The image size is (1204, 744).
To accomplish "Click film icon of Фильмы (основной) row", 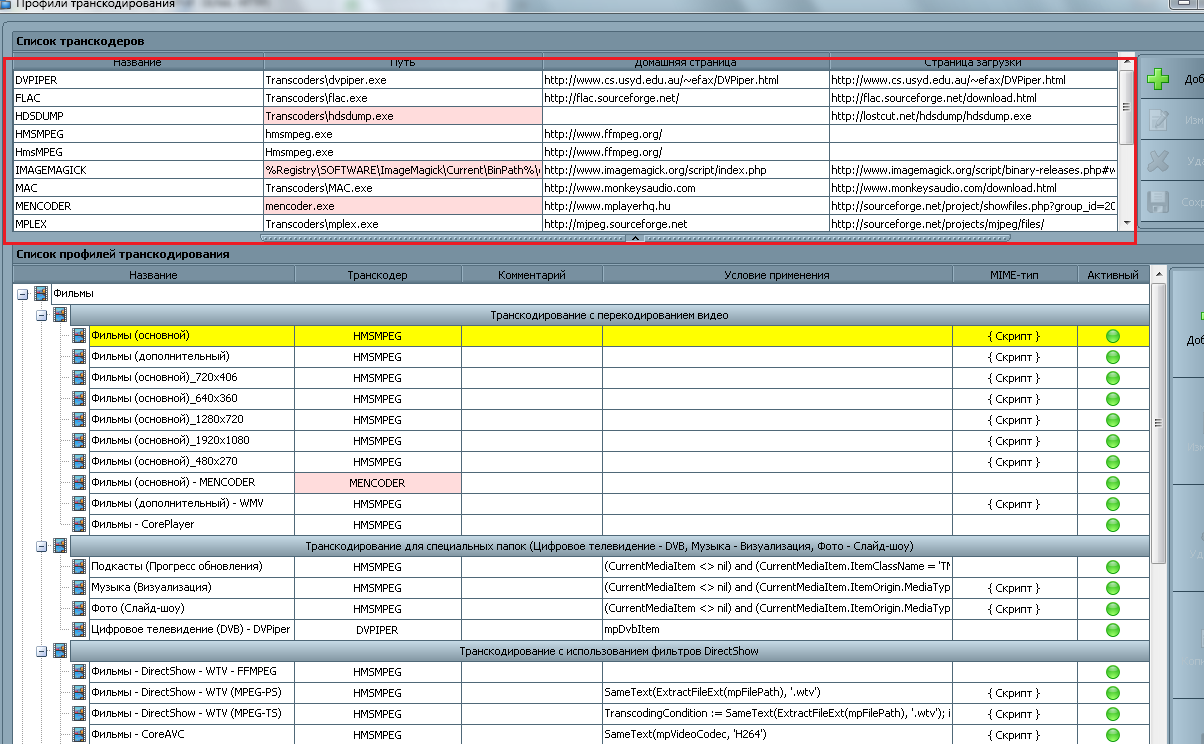I will click(79, 336).
